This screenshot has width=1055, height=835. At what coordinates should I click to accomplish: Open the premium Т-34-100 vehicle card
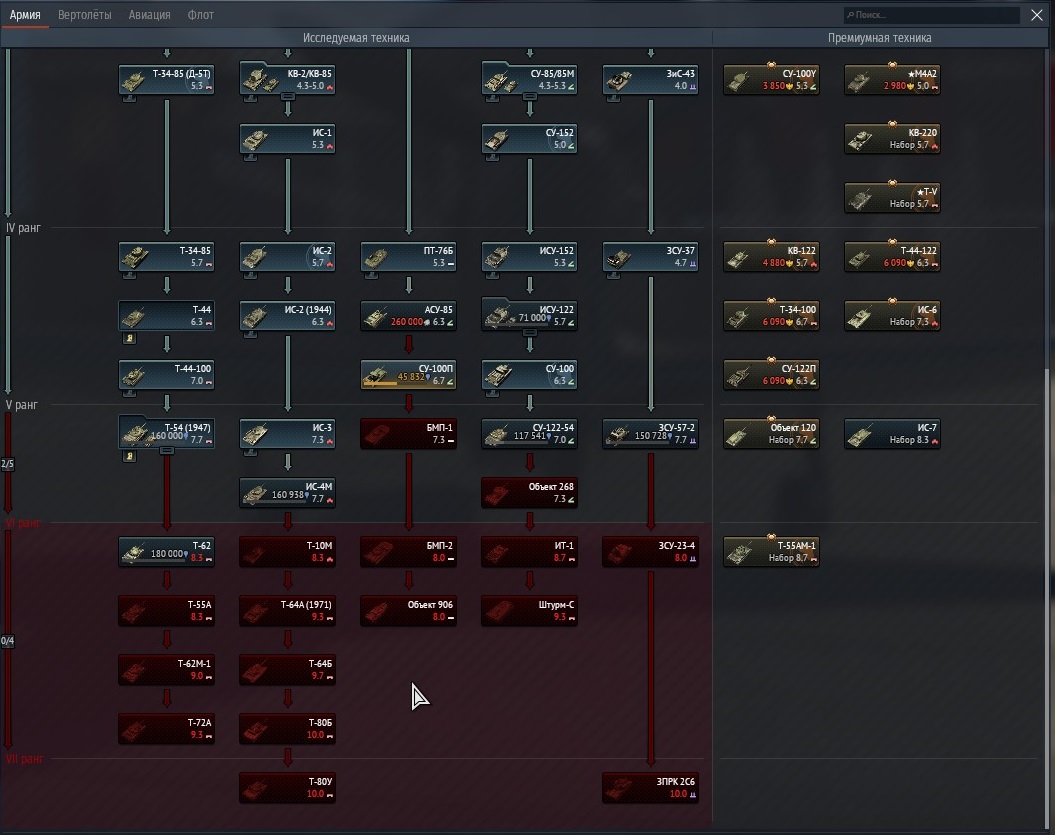[x=771, y=316]
